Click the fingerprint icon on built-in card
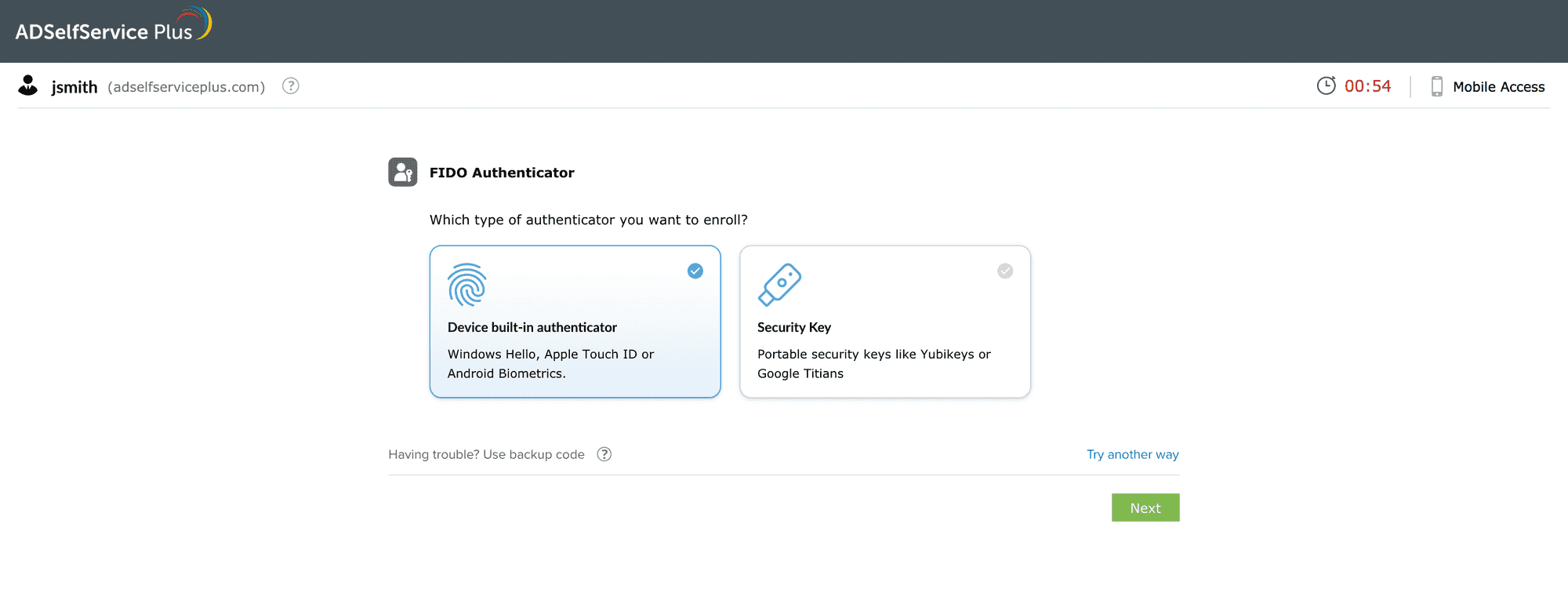This screenshot has height=593, width=1568. coord(467,285)
